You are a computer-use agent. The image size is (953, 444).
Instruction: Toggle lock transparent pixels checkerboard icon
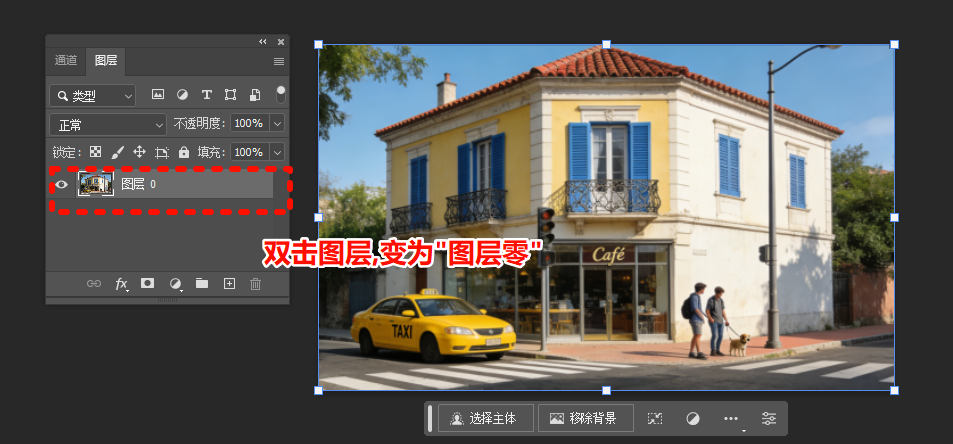coord(96,152)
